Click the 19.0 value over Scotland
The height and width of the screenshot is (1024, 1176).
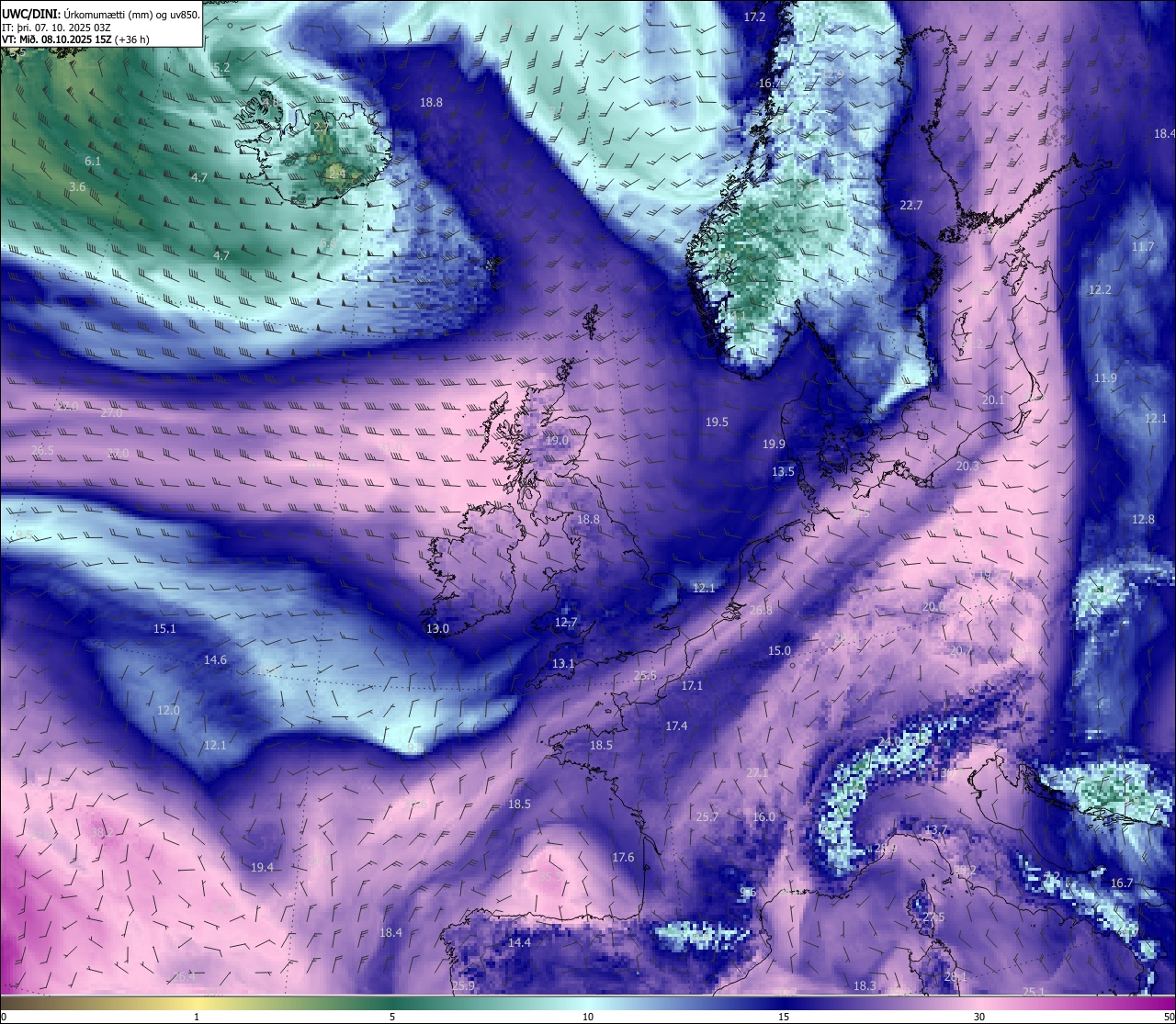click(x=557, y=441)
